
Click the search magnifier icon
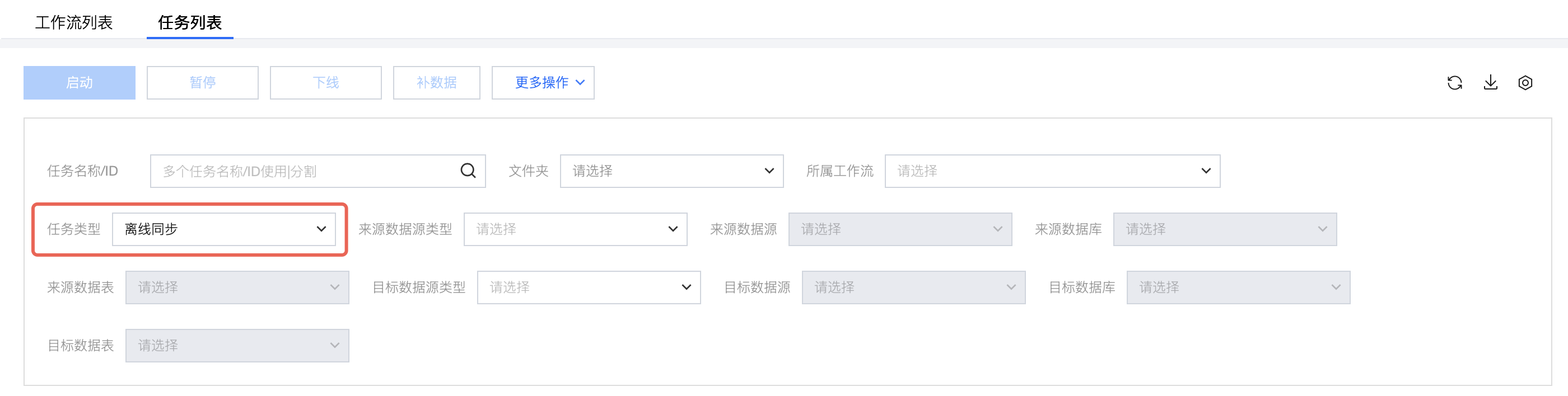pos(468,171)
